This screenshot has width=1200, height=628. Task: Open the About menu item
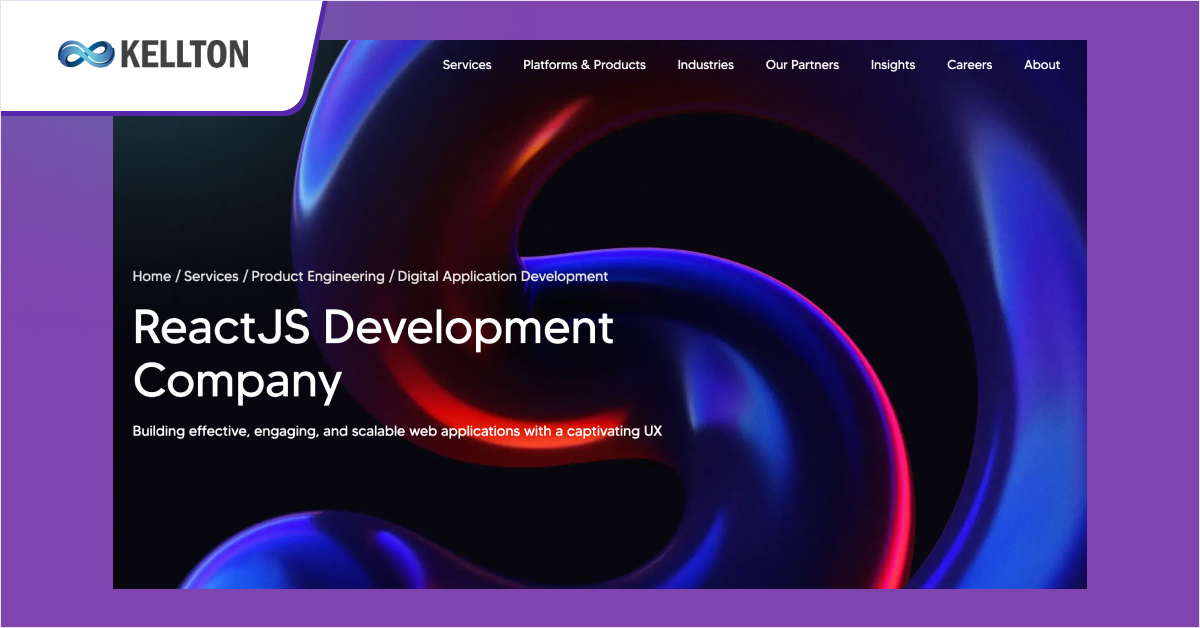[x=1041, y=65]
